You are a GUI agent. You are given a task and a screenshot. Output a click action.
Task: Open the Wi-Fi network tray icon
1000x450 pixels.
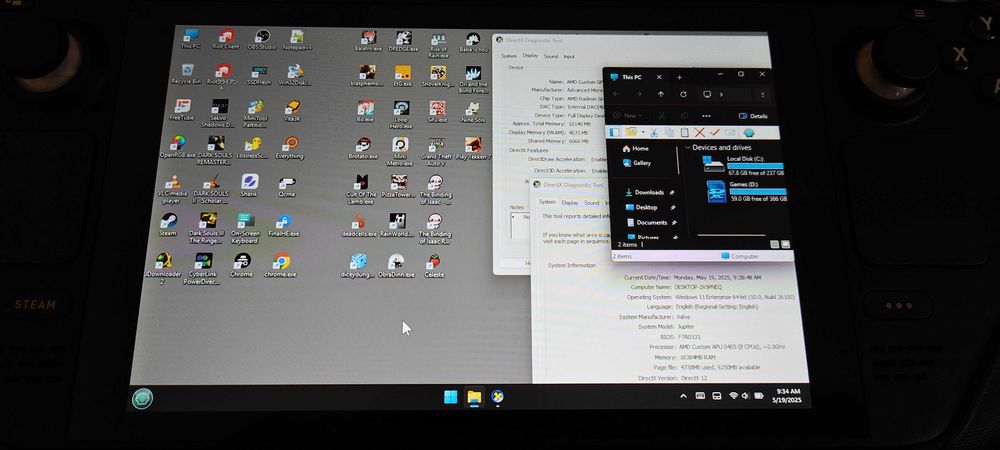pos(733,396)
